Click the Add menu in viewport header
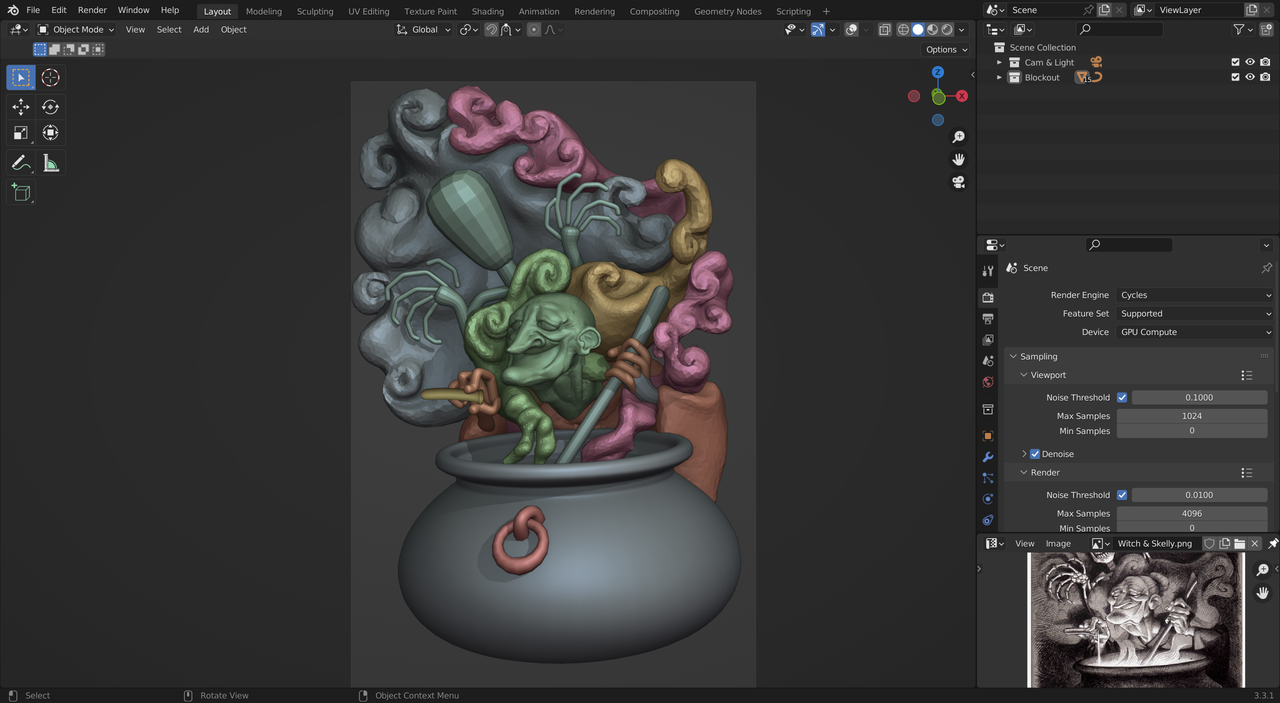Image resolution: width=1280 pixels, height=703 pixels. pyautogui.click(x=201, y=29)
